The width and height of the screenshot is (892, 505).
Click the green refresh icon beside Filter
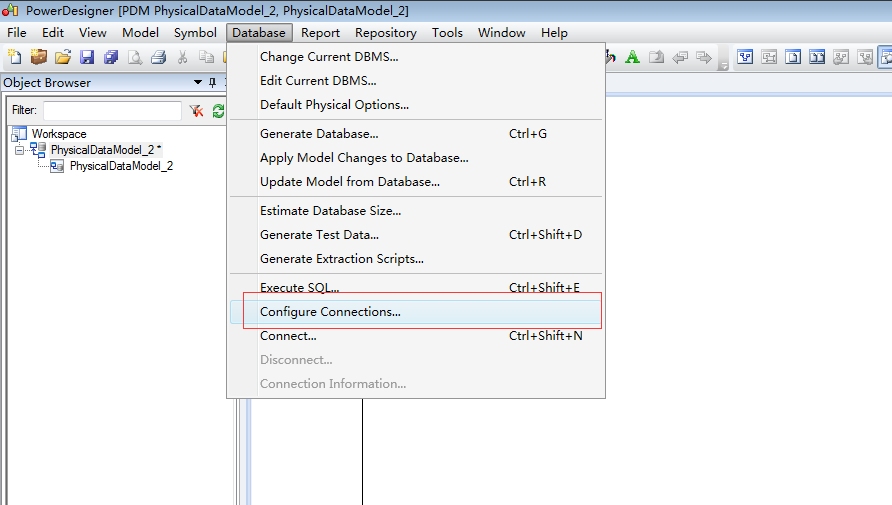[218, 110]
